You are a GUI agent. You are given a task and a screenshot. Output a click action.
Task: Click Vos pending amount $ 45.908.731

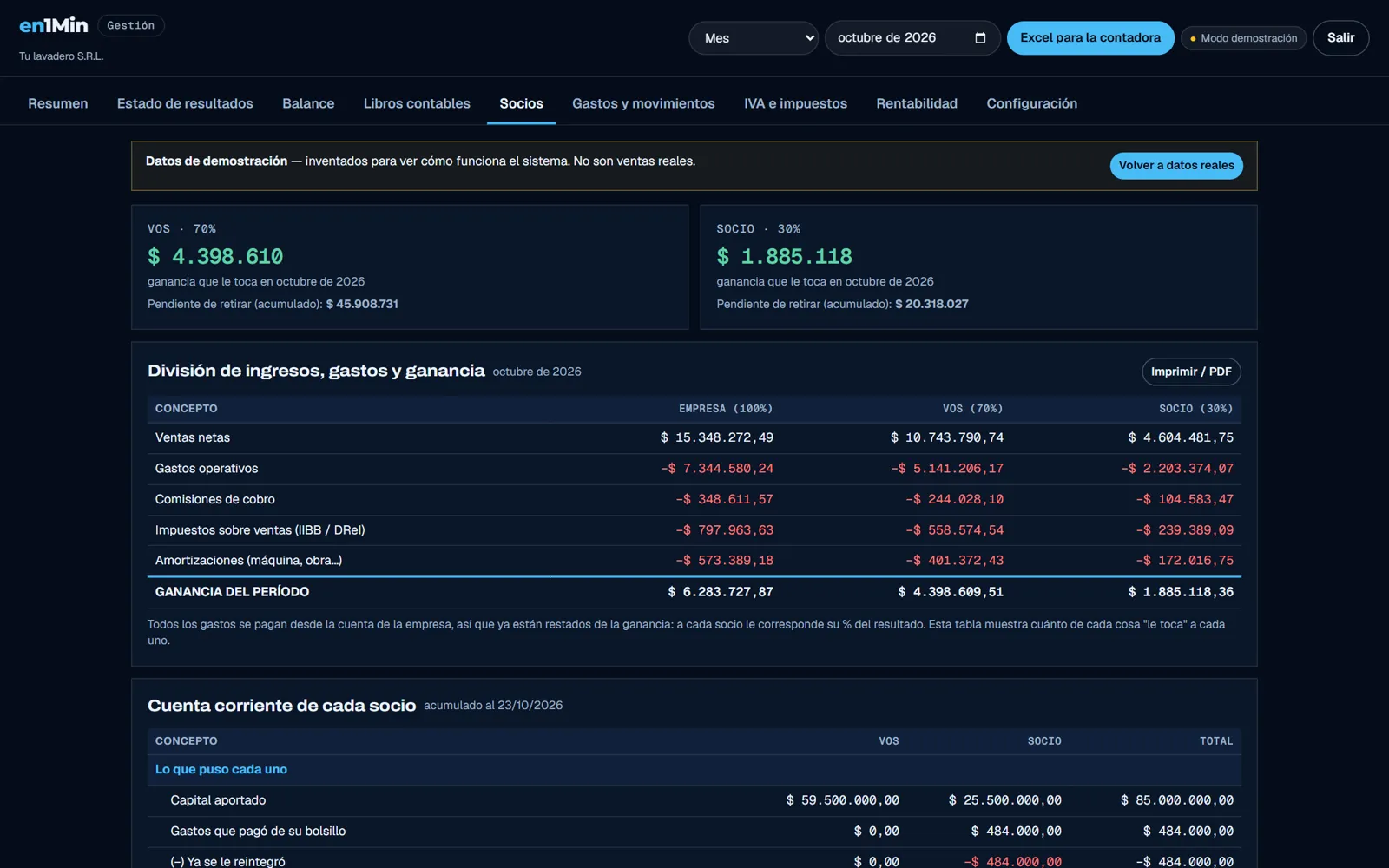(362, 304)
